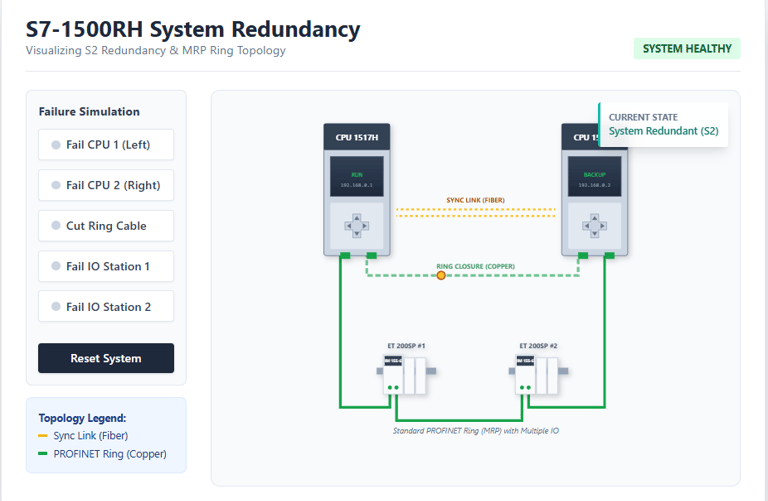Click the right CPU BACKUP display screen

click(x=594, y=177)
